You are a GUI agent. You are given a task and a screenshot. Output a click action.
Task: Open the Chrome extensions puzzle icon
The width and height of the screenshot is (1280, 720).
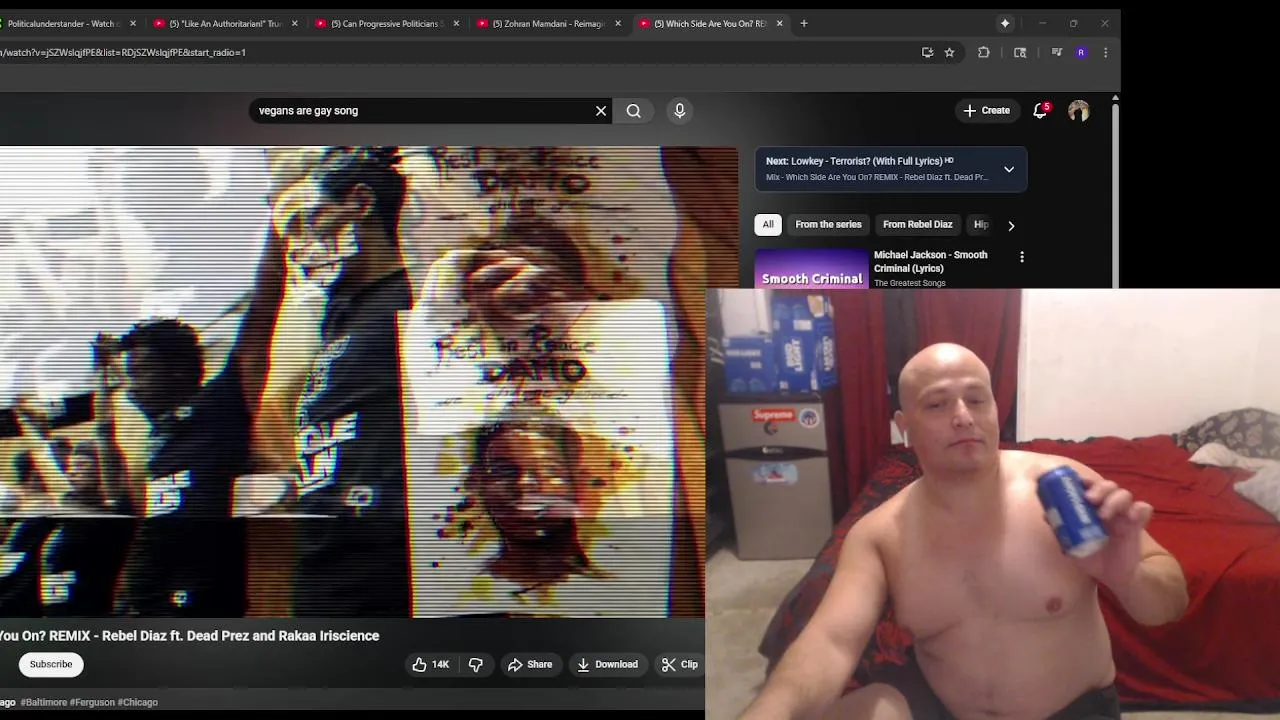click(x=984, y=52)
